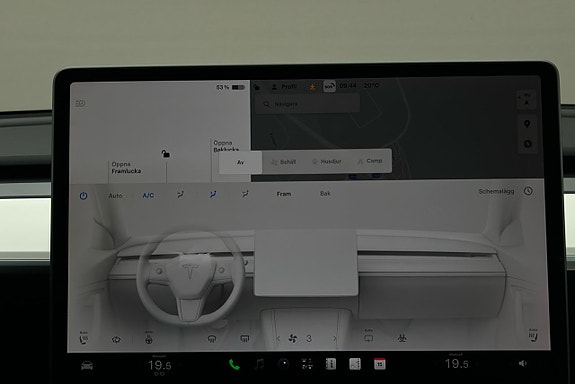This screenshot has width=575, height=384.
Task: Tap the orange airbag status icon
Action: 312,87
